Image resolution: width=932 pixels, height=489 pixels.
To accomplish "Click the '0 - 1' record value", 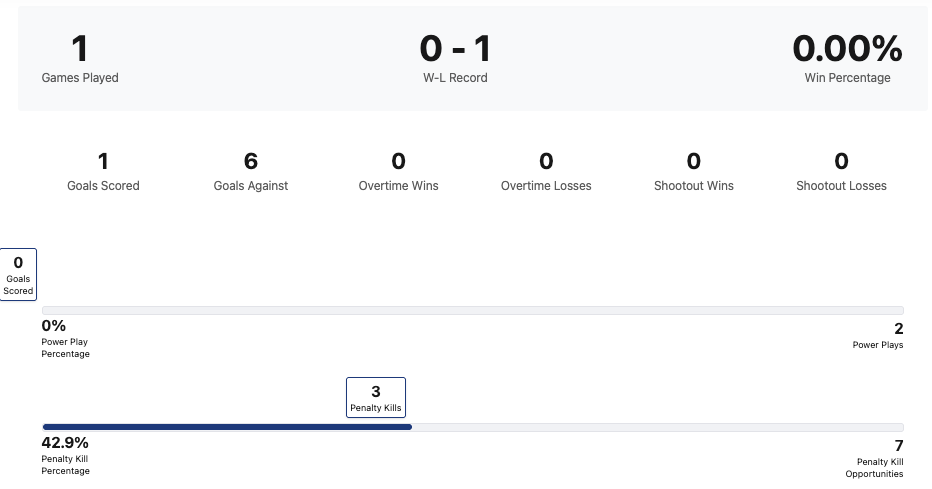I will [x=455, y=48].
